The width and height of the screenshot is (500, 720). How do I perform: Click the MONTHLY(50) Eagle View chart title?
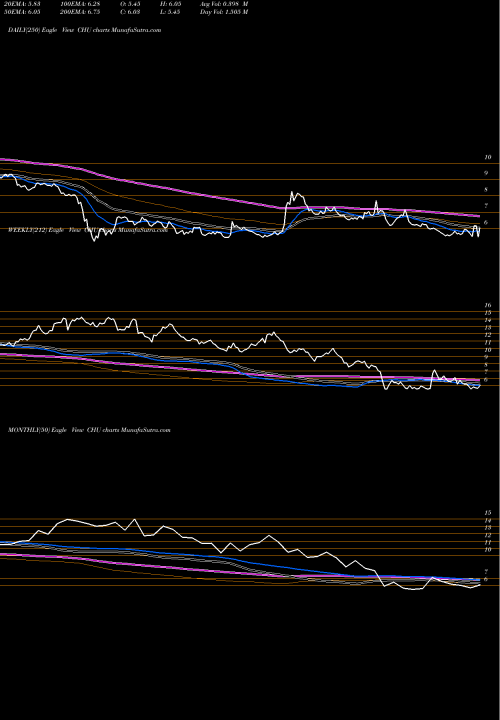point(89,430)
